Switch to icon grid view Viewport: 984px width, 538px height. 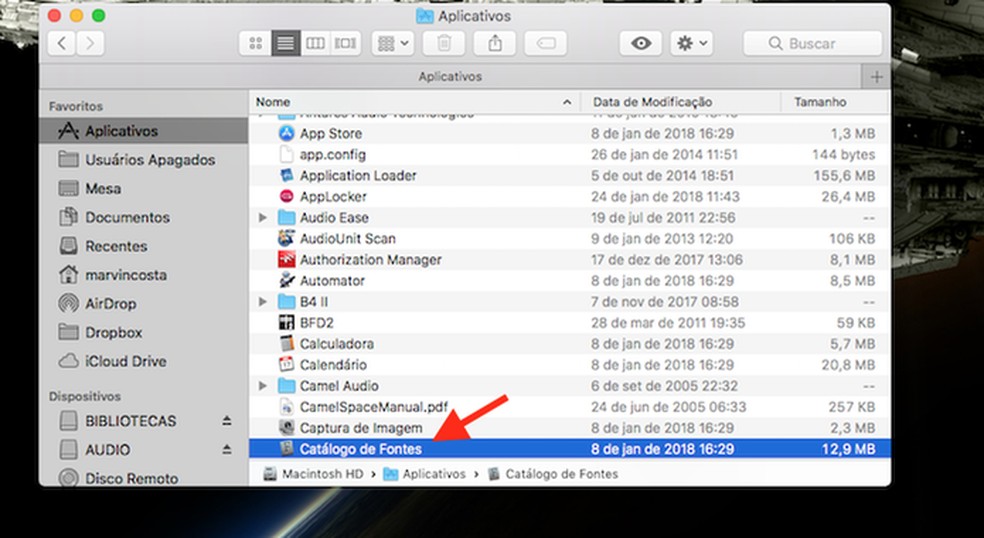point(255,43)
